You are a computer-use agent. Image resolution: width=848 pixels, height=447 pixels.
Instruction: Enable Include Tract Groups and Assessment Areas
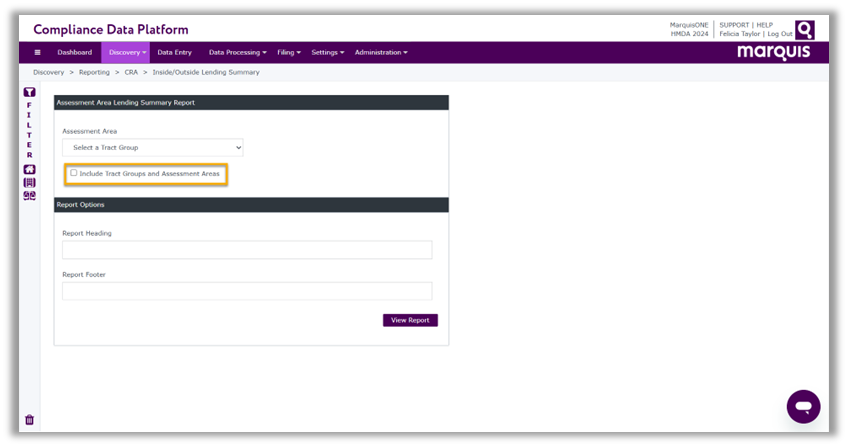click(x=73, y=173)
